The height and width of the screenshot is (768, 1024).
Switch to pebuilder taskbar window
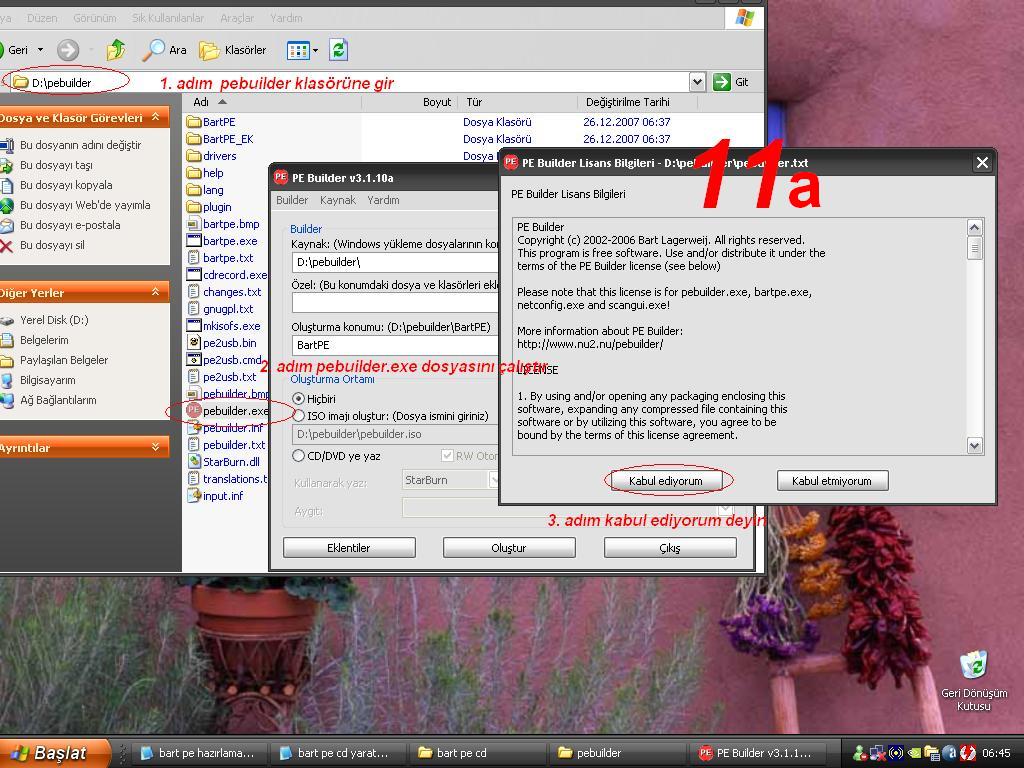point(616,753)
